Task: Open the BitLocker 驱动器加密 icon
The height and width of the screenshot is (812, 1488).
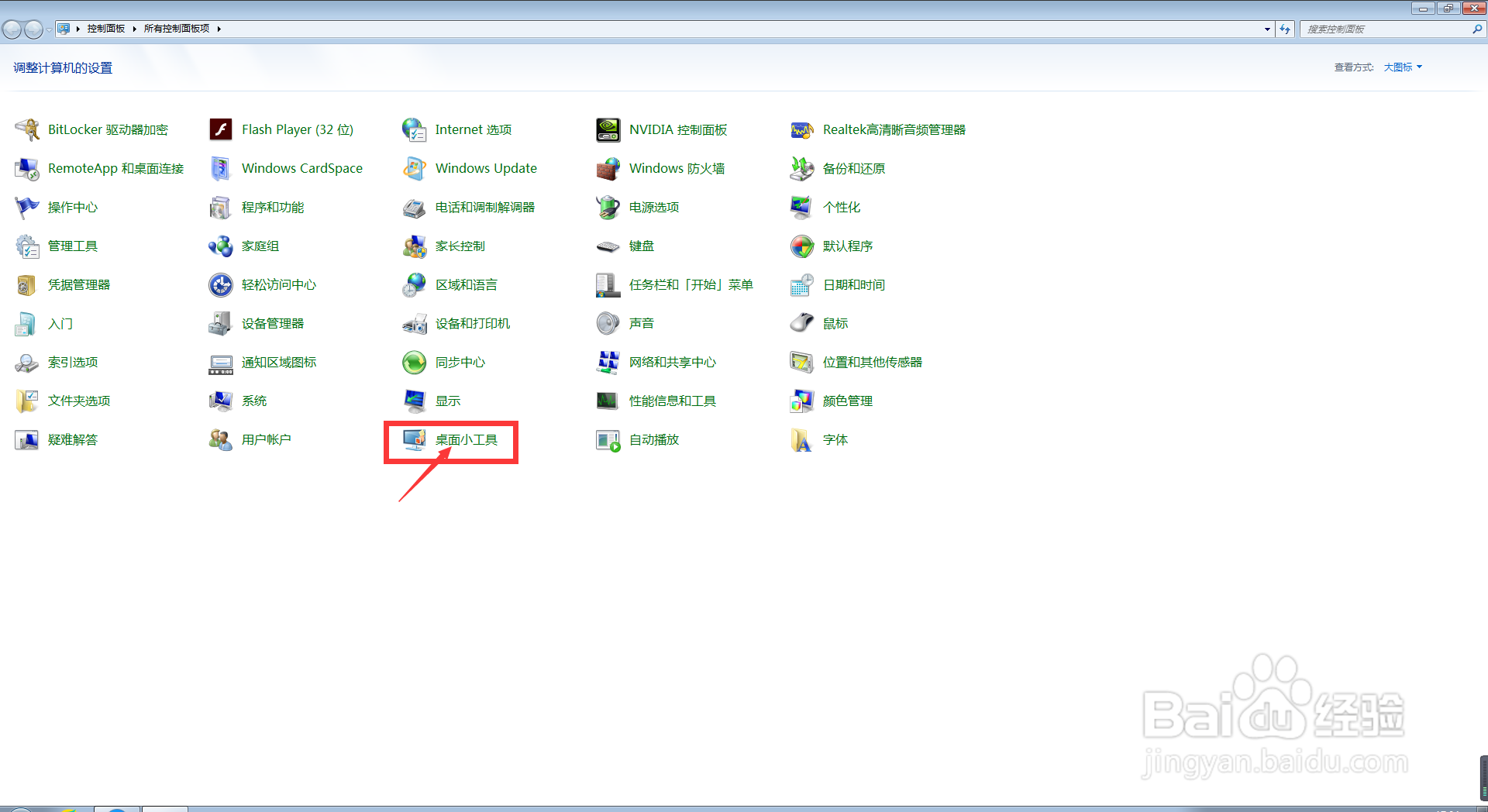Action: pyautogui.click(x=27, y=129)
